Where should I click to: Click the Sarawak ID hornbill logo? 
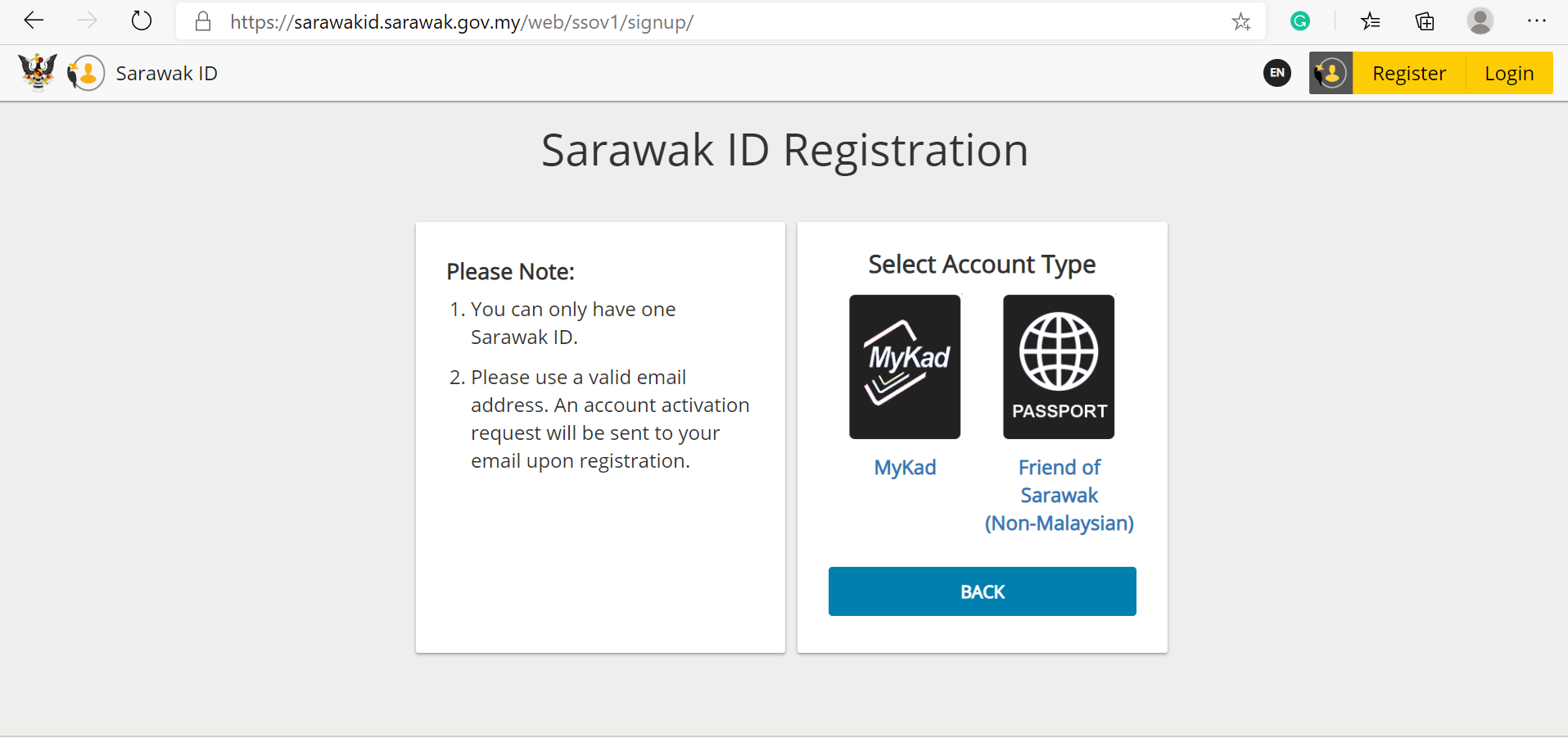click(86, 73)
